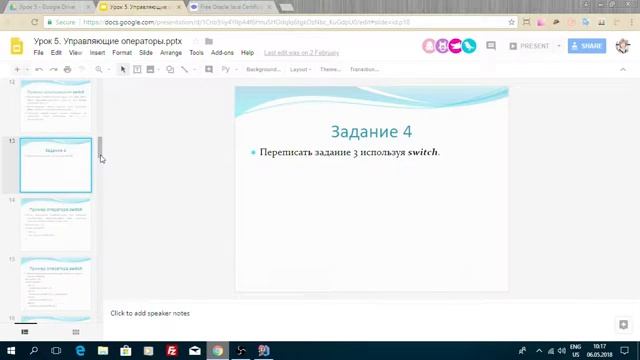
Task: Click the magenta collaborator avatar
Action: click(x=456, y=46)
